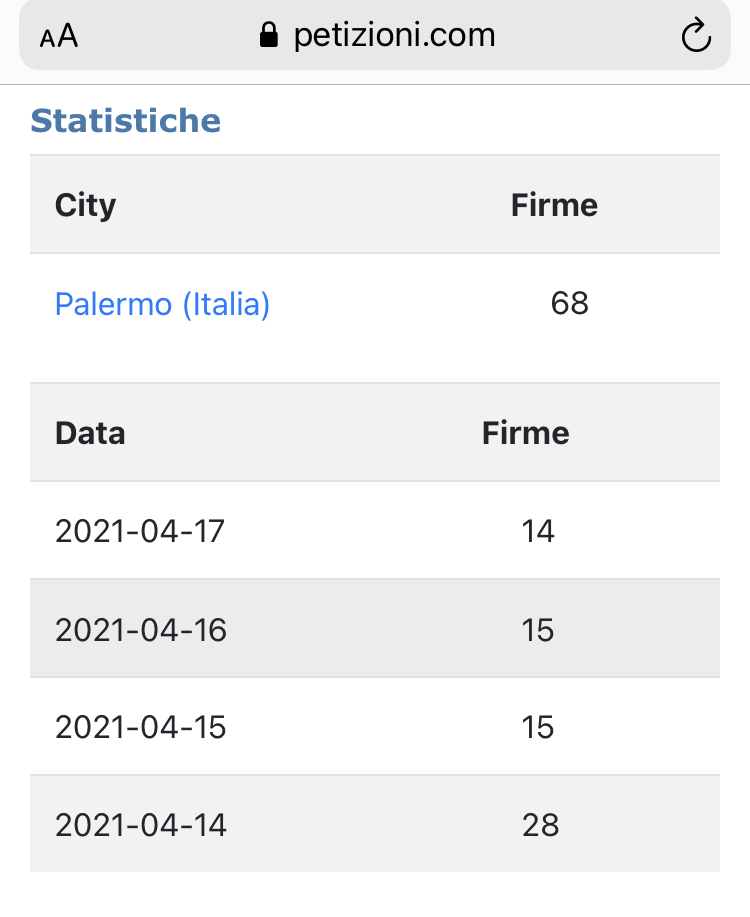Tap the reload page icon

point(696,35)
